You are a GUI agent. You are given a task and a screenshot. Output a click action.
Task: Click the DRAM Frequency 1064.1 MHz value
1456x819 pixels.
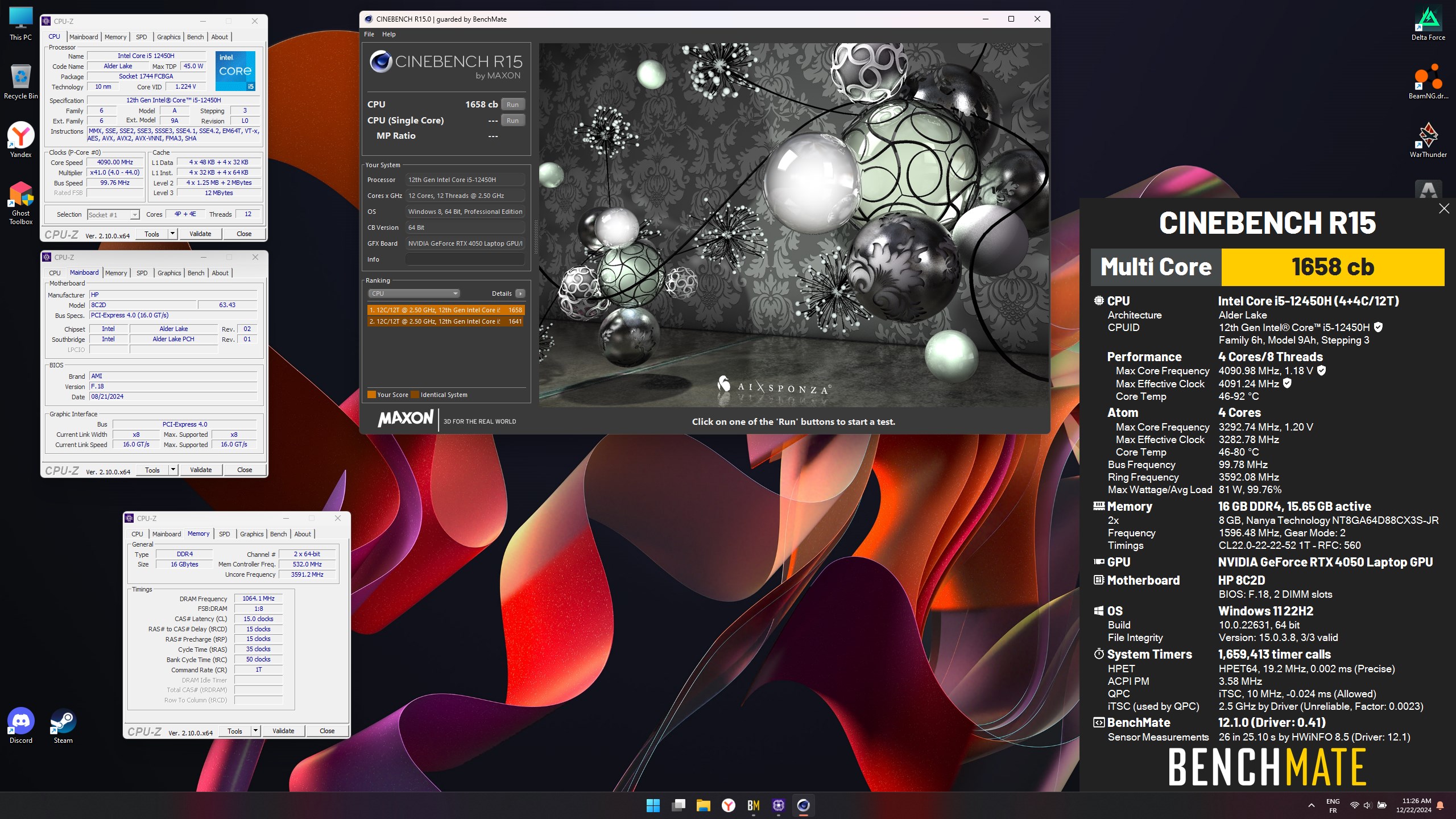258,598
